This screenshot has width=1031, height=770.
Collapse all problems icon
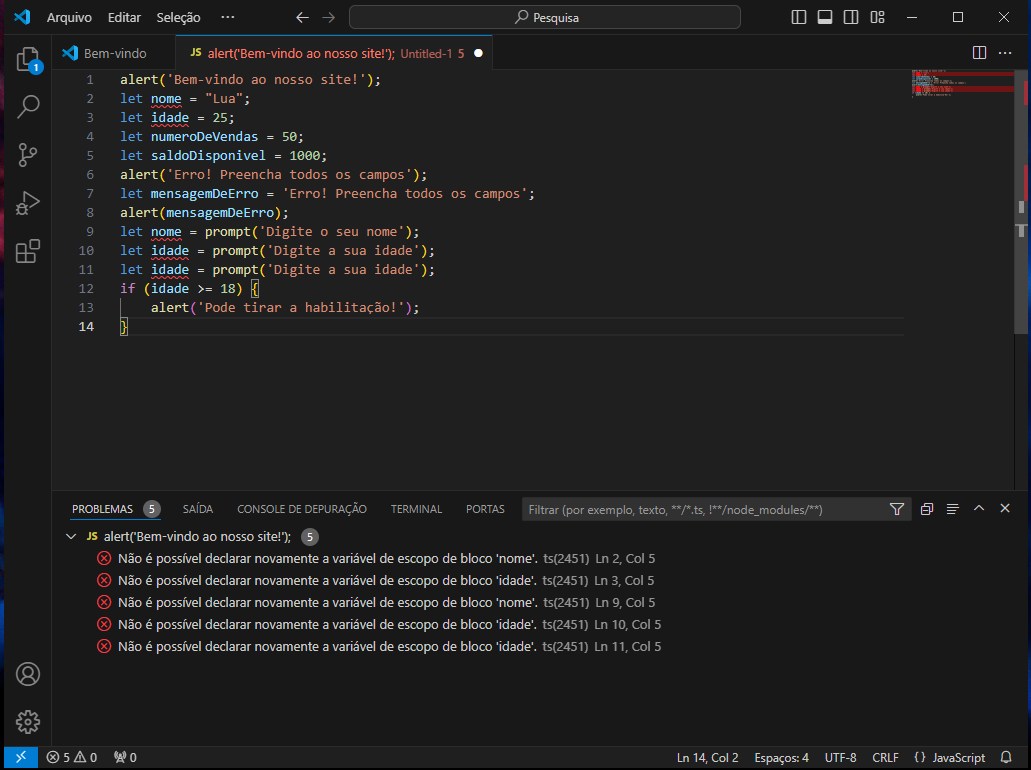pyautogui.click(x=926, y=509)
